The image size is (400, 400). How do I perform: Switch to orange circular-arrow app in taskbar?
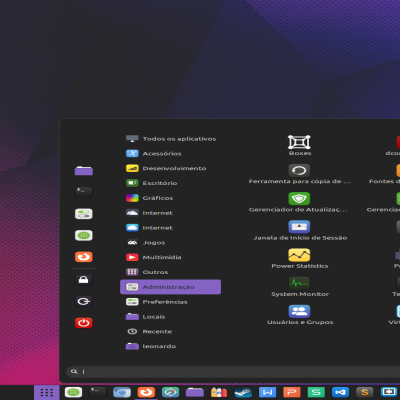coord(146,392)
